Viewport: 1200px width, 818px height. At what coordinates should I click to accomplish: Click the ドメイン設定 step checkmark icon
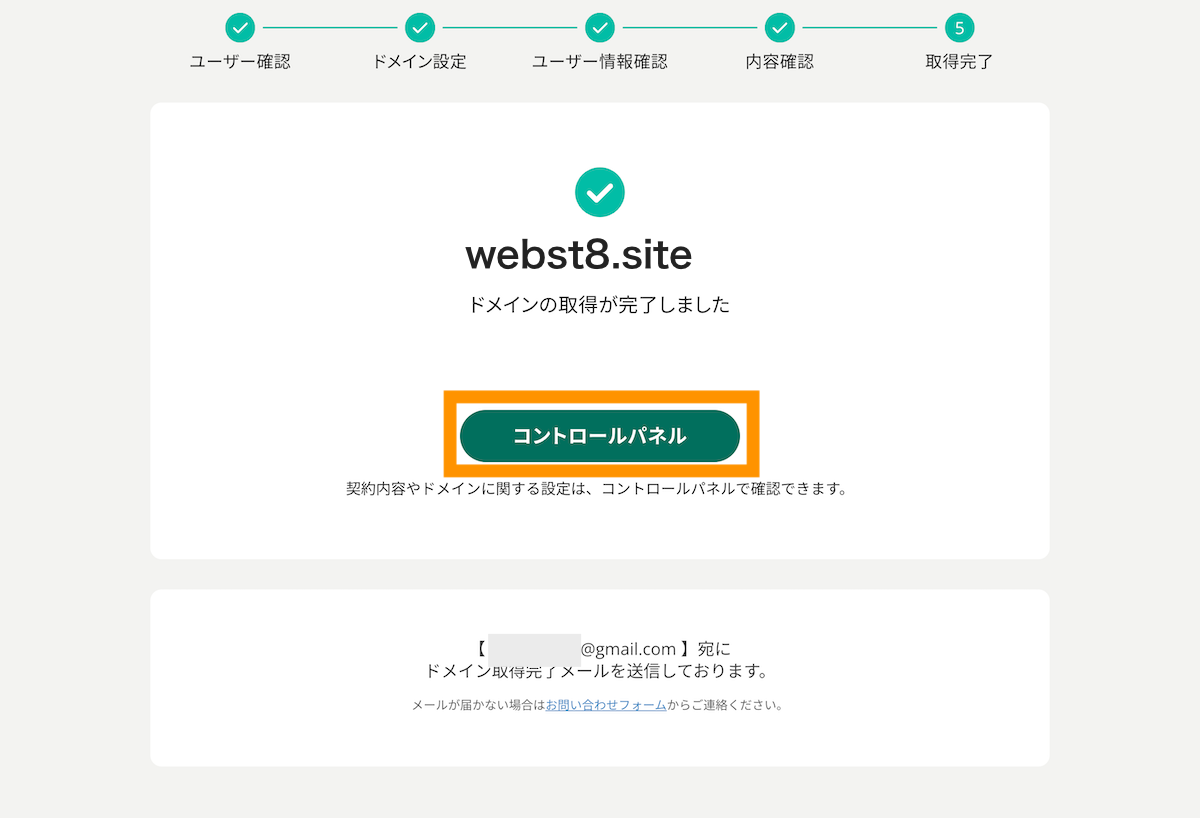pos(420,27)
